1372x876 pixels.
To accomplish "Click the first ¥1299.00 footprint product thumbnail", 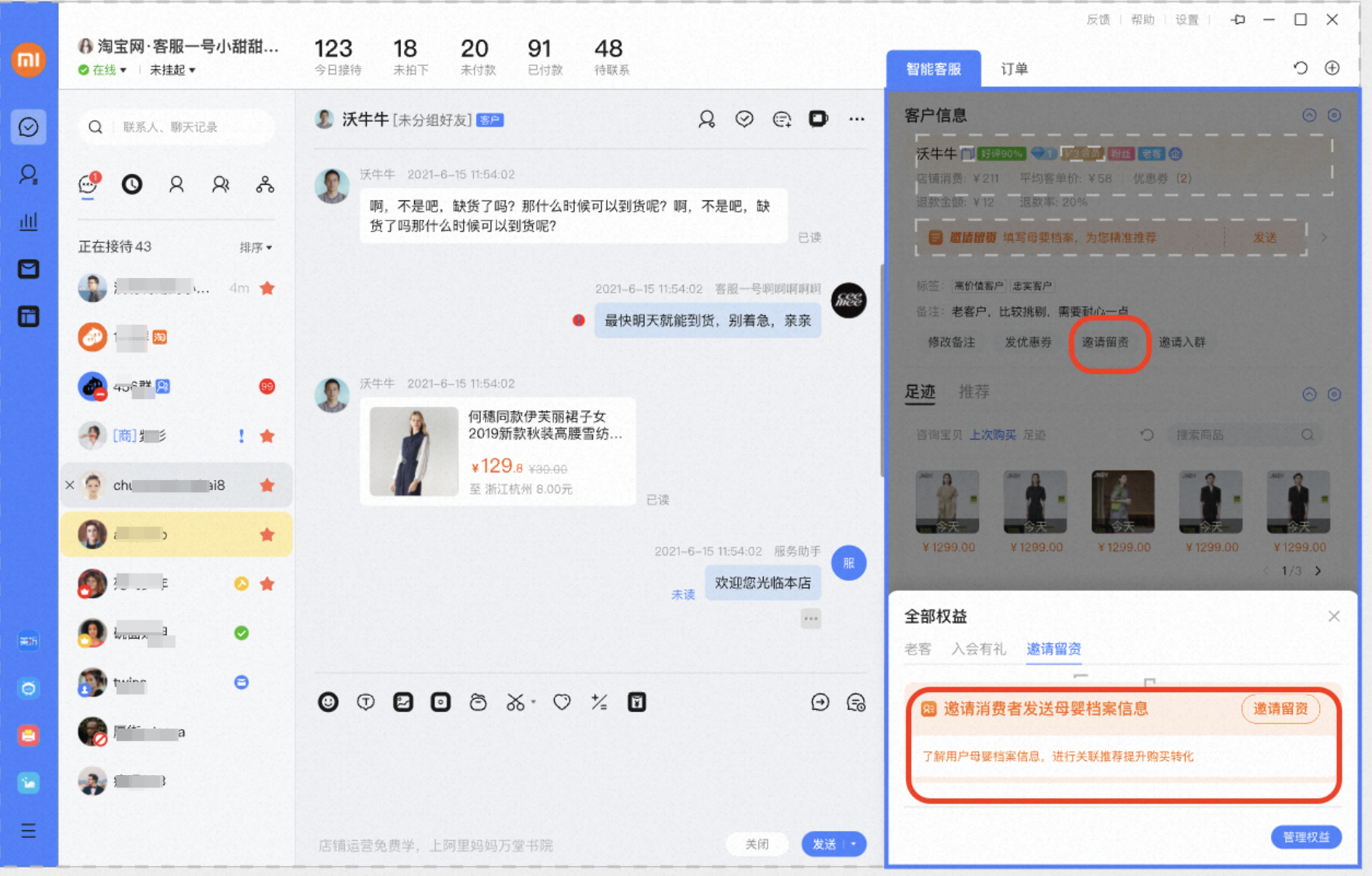I will [x=947, y=501].
